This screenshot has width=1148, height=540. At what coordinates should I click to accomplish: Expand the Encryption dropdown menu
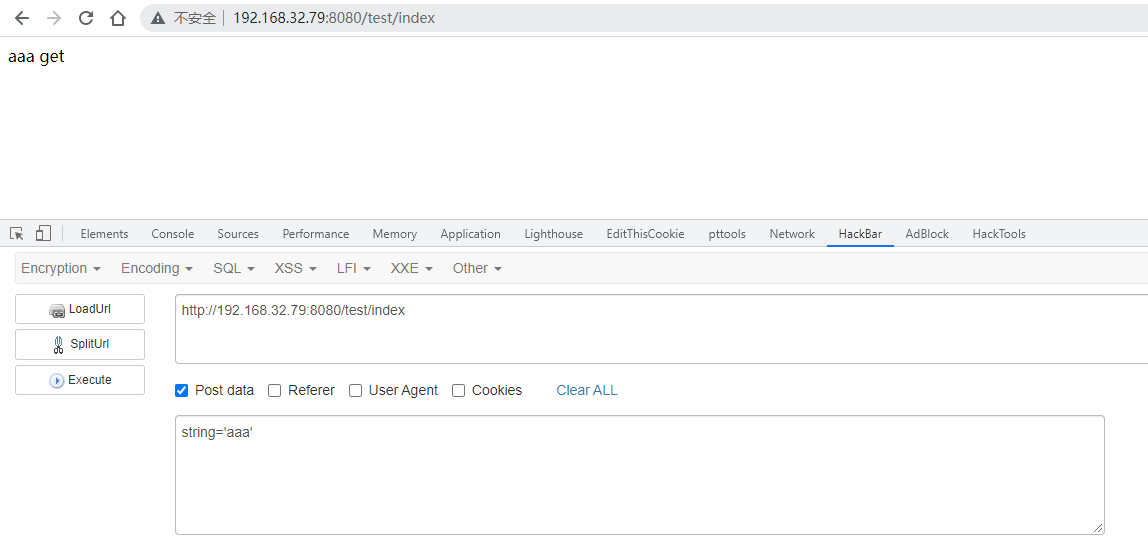61,269
